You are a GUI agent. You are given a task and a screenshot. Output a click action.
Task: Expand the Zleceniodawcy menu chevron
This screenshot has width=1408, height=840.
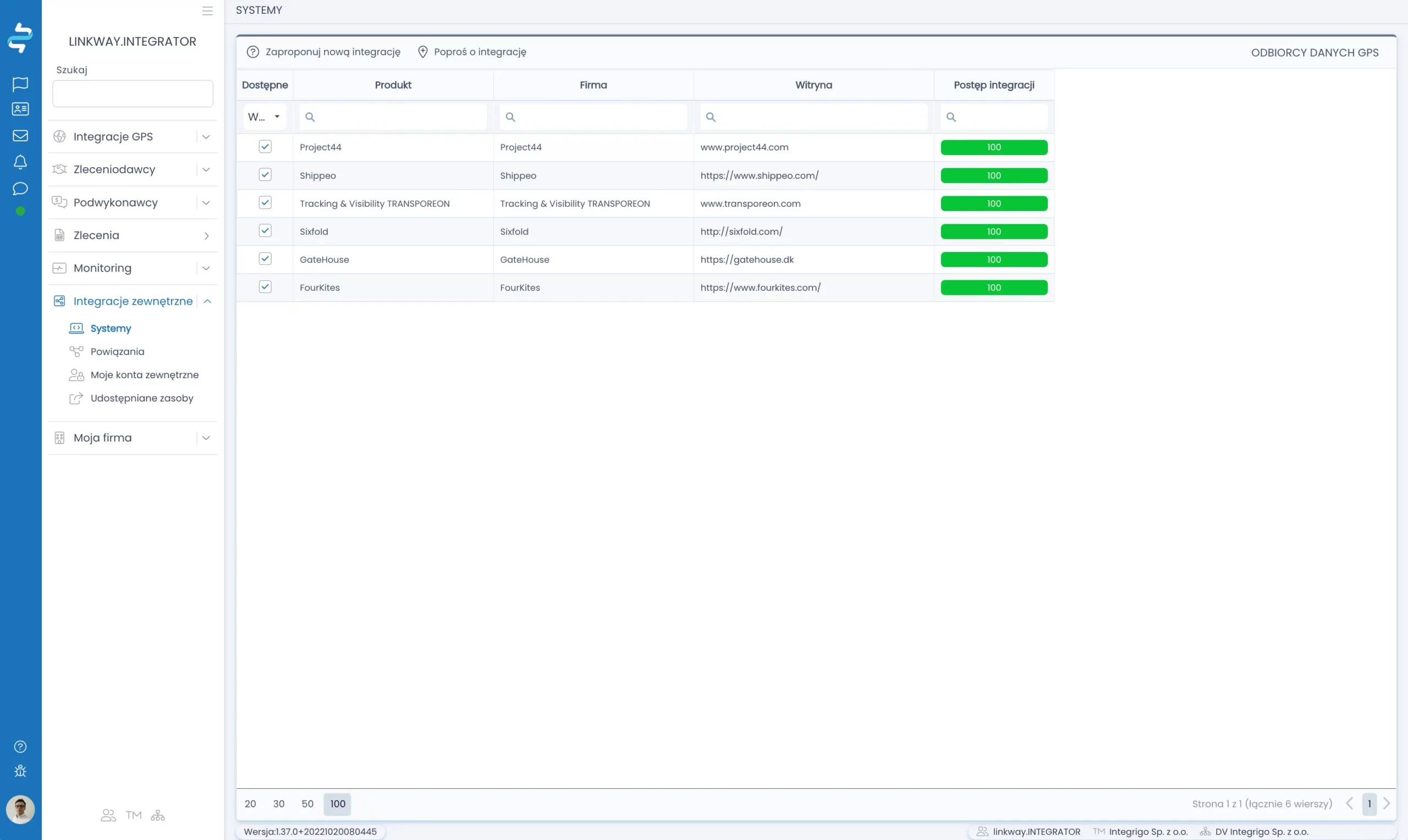point(207,169)
